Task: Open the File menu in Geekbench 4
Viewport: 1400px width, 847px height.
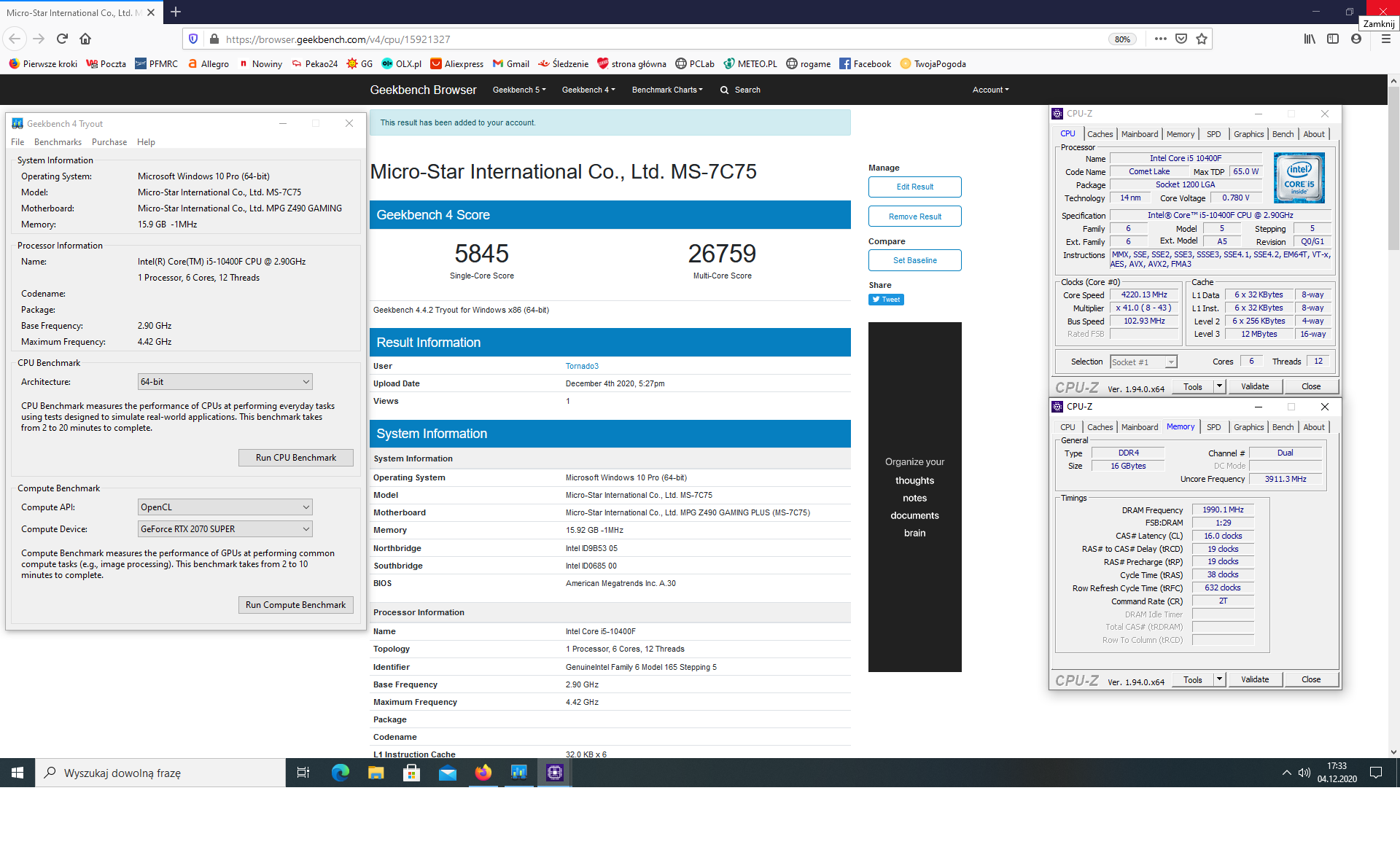Action: [x=17, y=142]
